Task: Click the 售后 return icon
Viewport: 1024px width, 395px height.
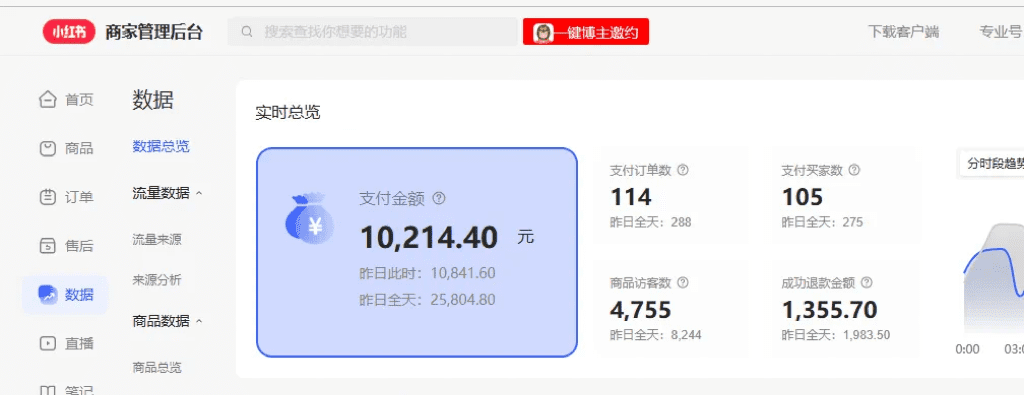Action: (x=47, y=245)
